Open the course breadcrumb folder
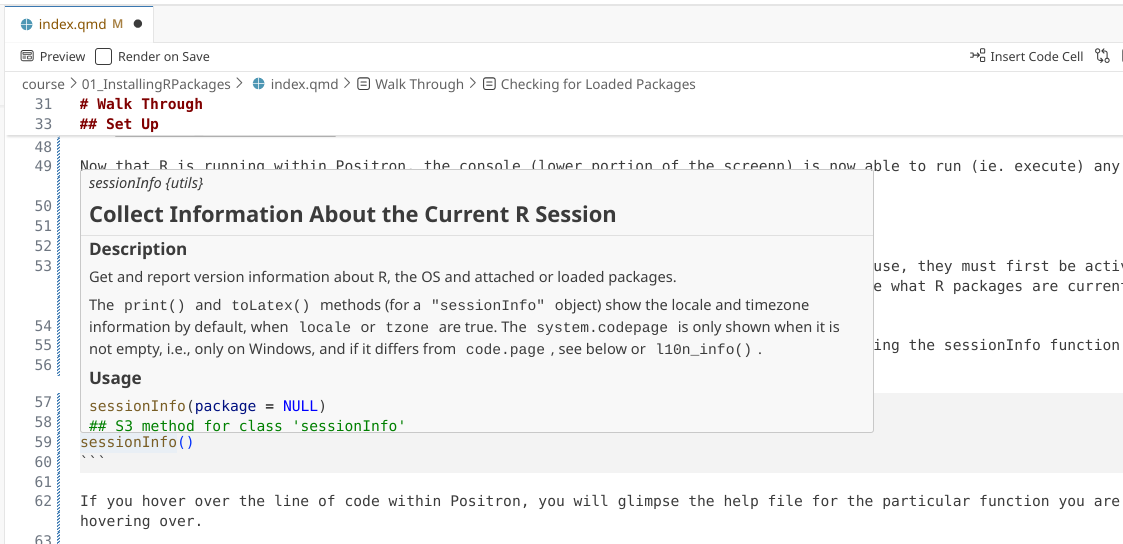This screenshot has width=1123, height=544. pyautogui.click(x=43, y=84)
